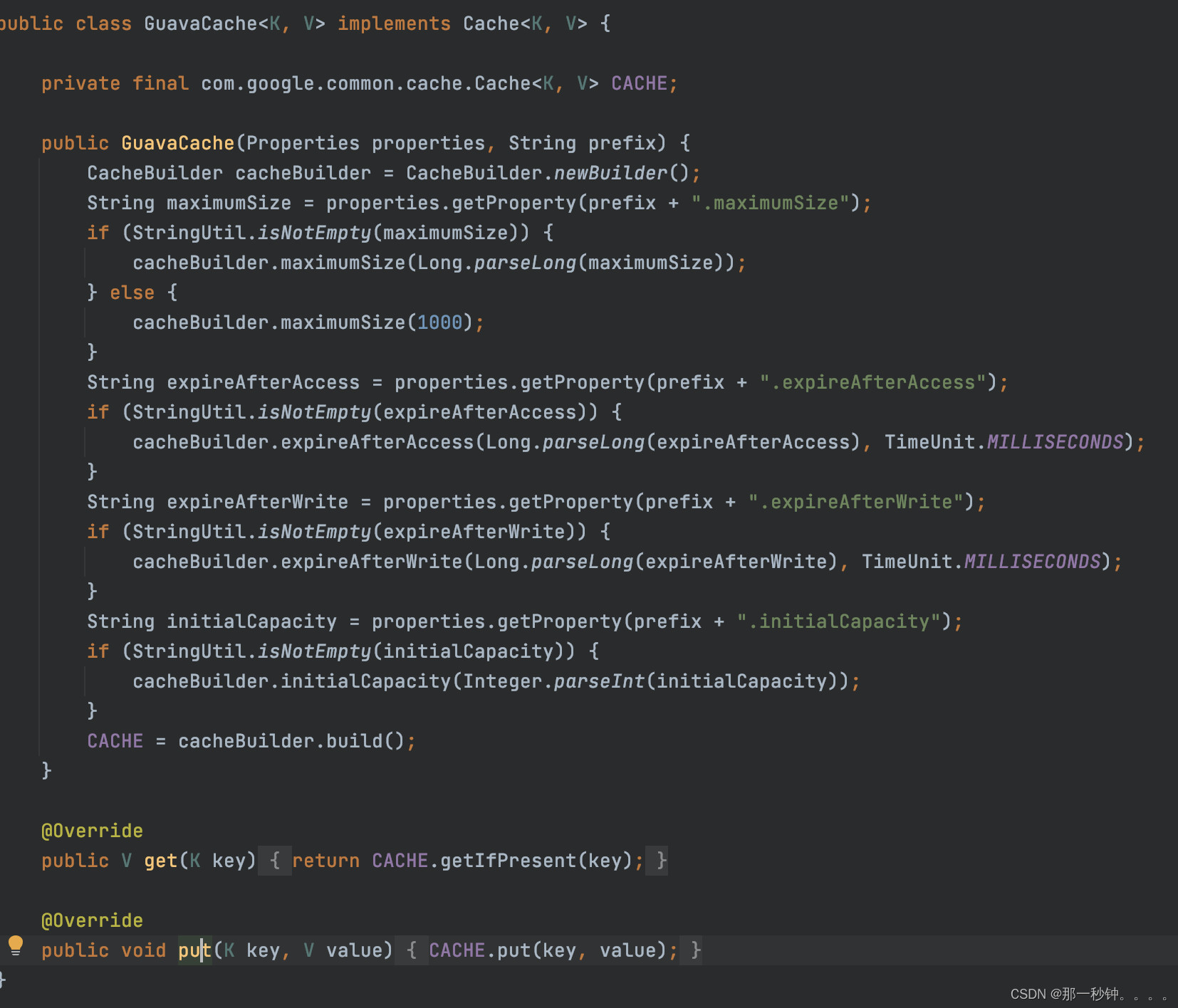Click the else keyword

(x=132, y=293)
